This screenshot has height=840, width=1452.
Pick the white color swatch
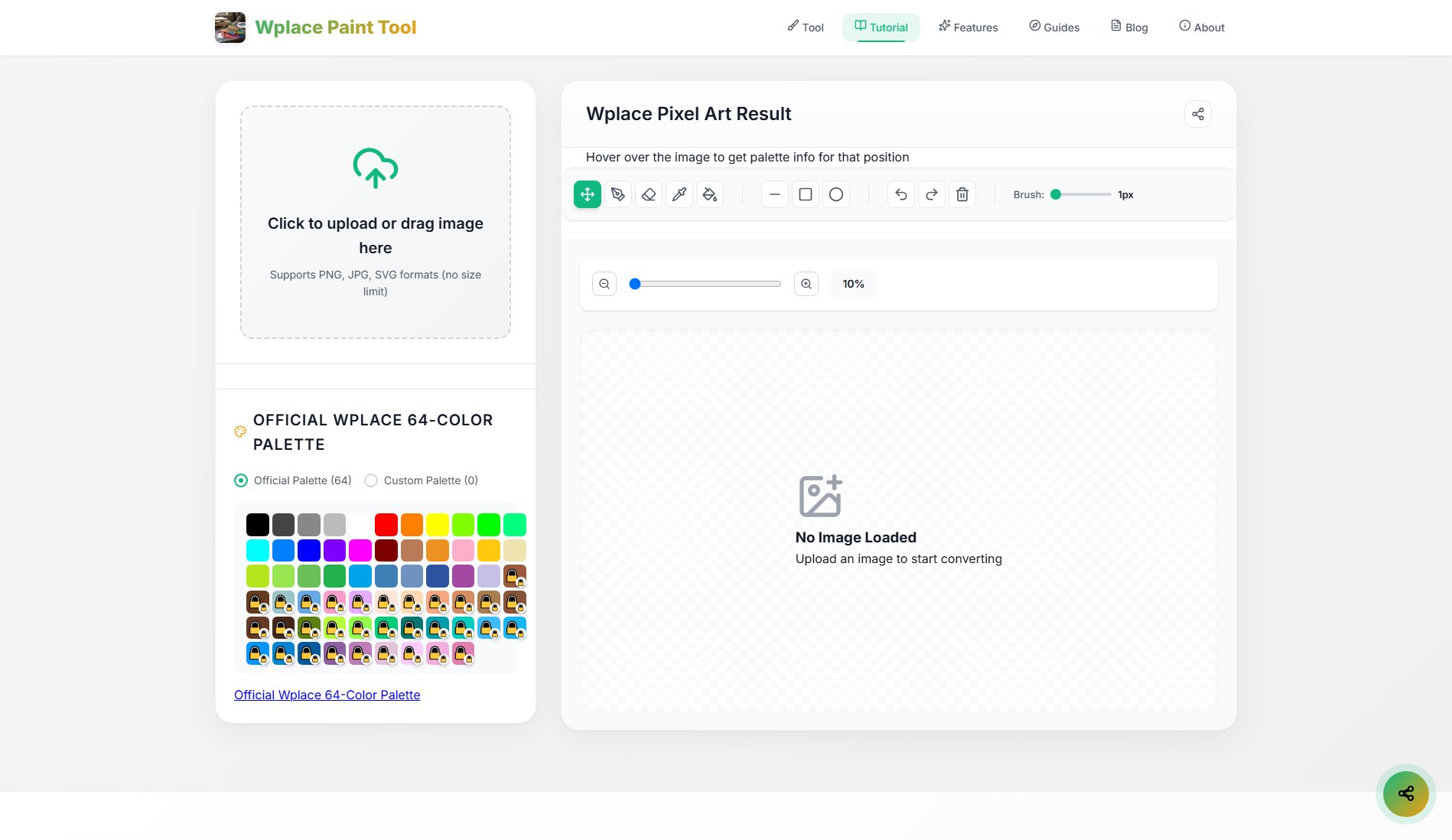click(x=360, y=525)
